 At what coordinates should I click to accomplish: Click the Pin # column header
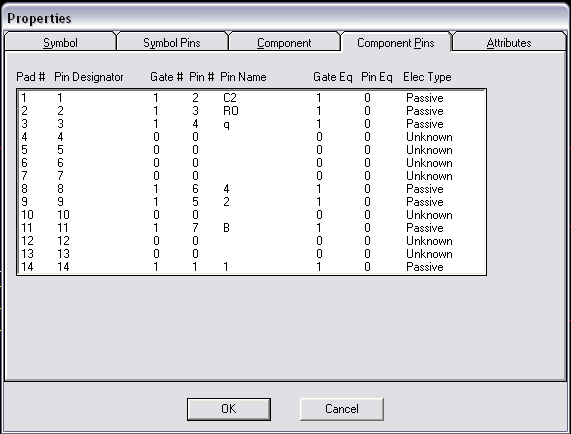(x=201, y=77)
